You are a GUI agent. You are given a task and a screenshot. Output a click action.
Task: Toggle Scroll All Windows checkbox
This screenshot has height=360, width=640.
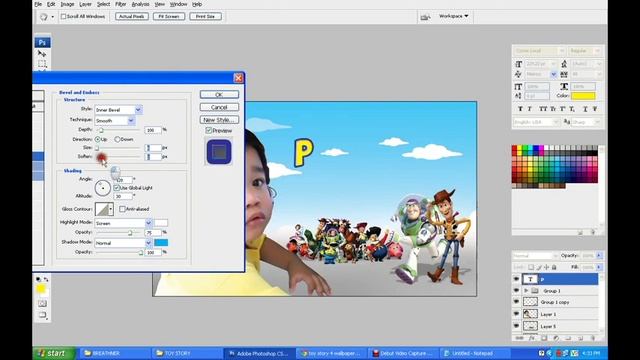click(x=63, y=17)
